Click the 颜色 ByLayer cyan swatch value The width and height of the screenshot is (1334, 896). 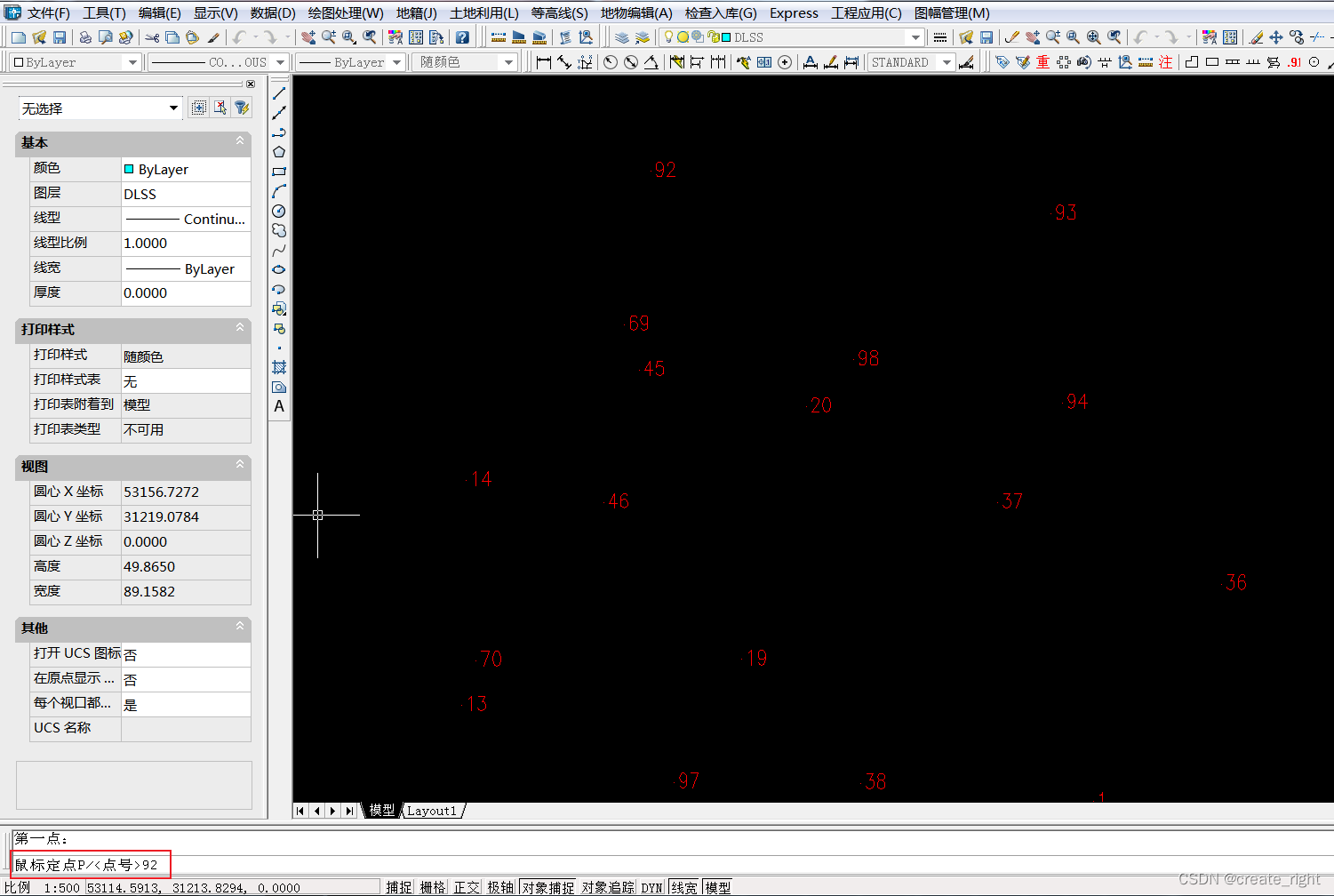click(x=186, y=169)
